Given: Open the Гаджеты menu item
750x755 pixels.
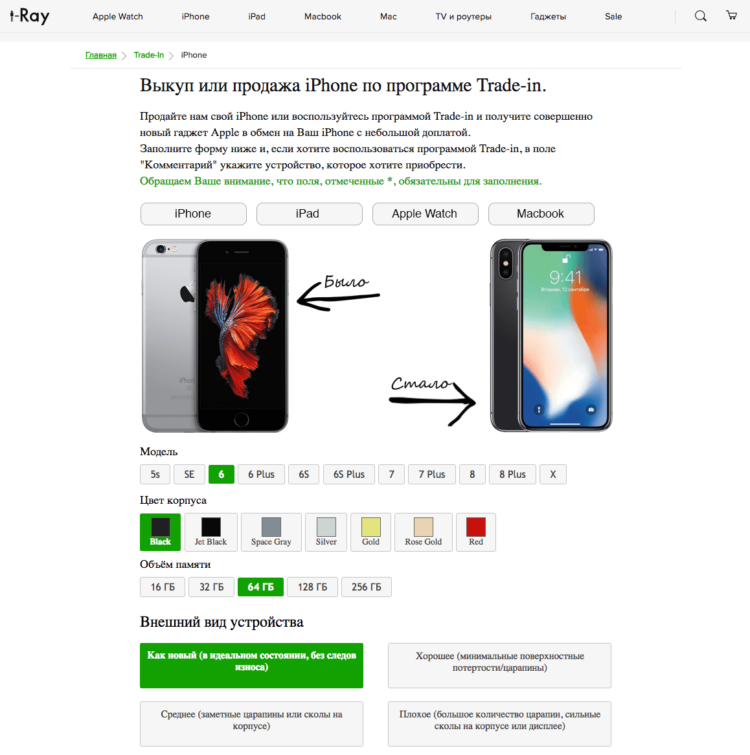Looking at the screenshot, I should point(548,16).
